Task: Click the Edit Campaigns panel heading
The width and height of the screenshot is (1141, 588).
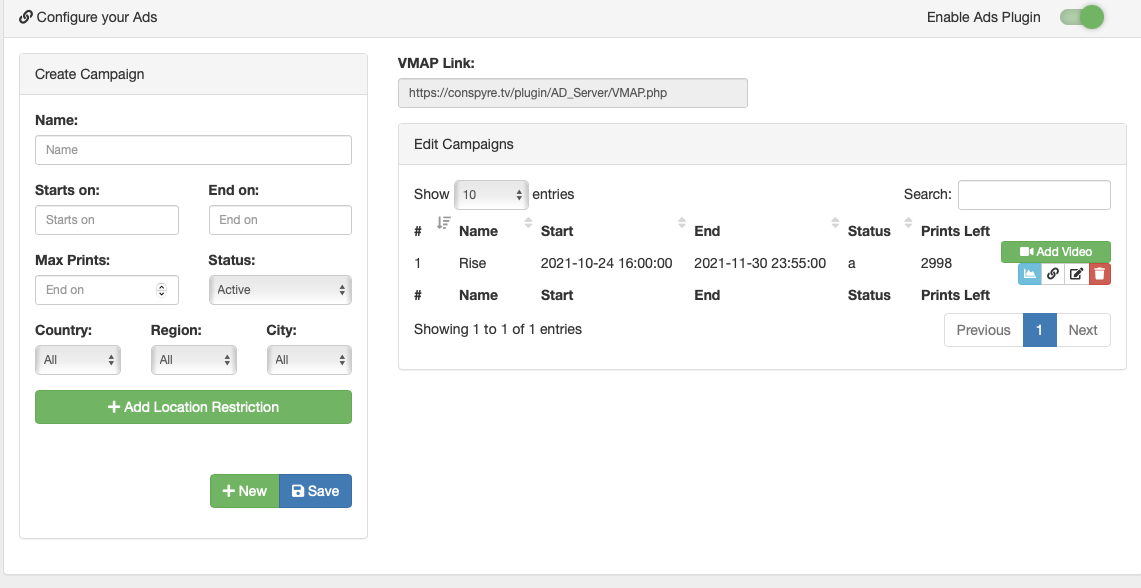Action: click(464, 144)
